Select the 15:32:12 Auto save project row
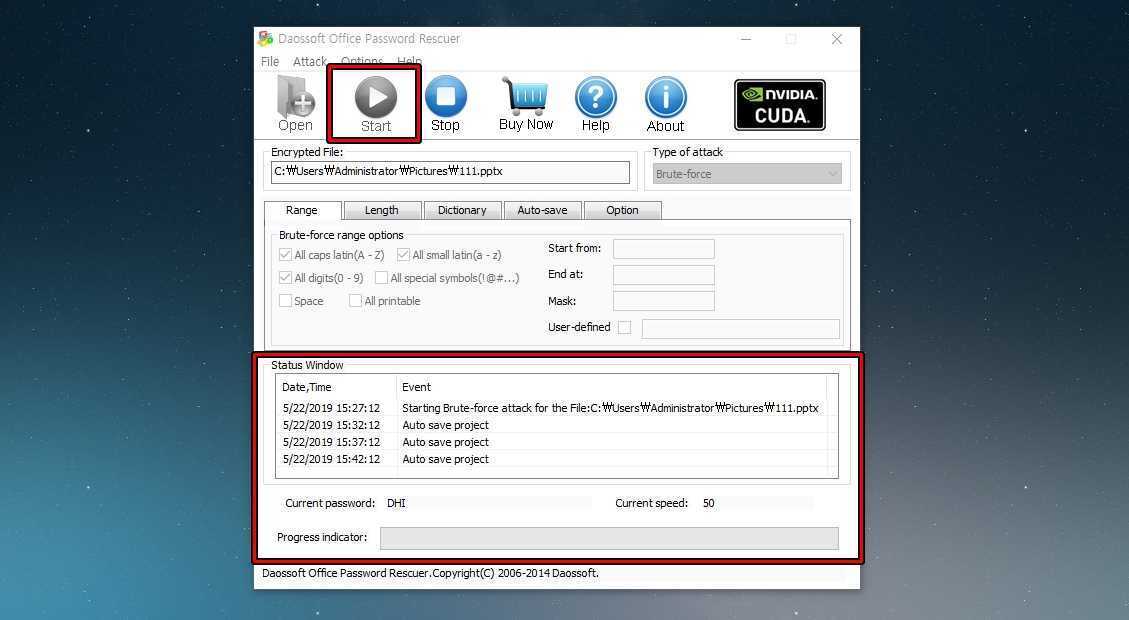Image resolution: width=1129 pixels, height=620 pixels. pyautogui.click(x=552, y=425)
